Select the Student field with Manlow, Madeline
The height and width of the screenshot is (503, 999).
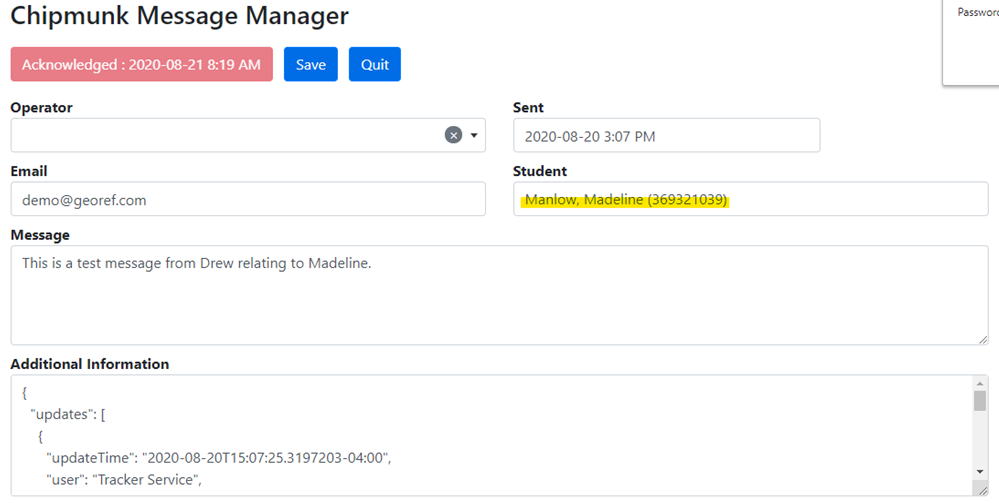pos(750,199)
